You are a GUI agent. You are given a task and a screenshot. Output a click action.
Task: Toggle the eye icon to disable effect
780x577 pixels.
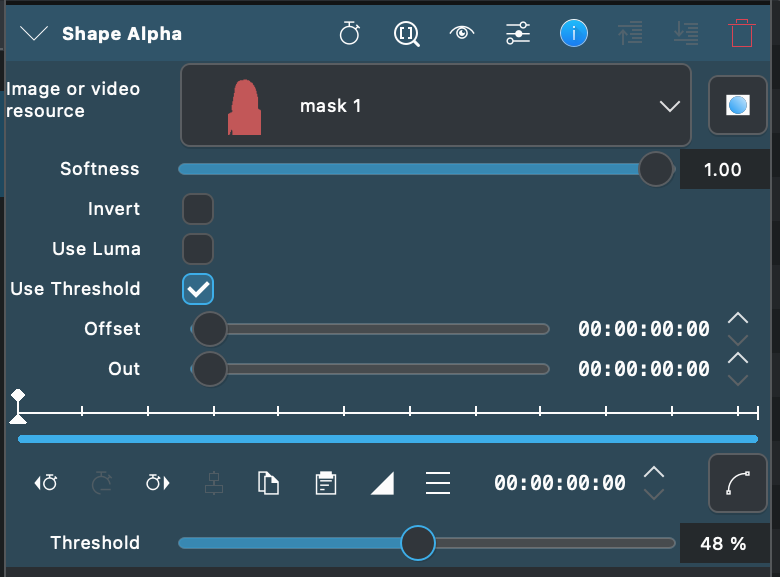[462, 33]
